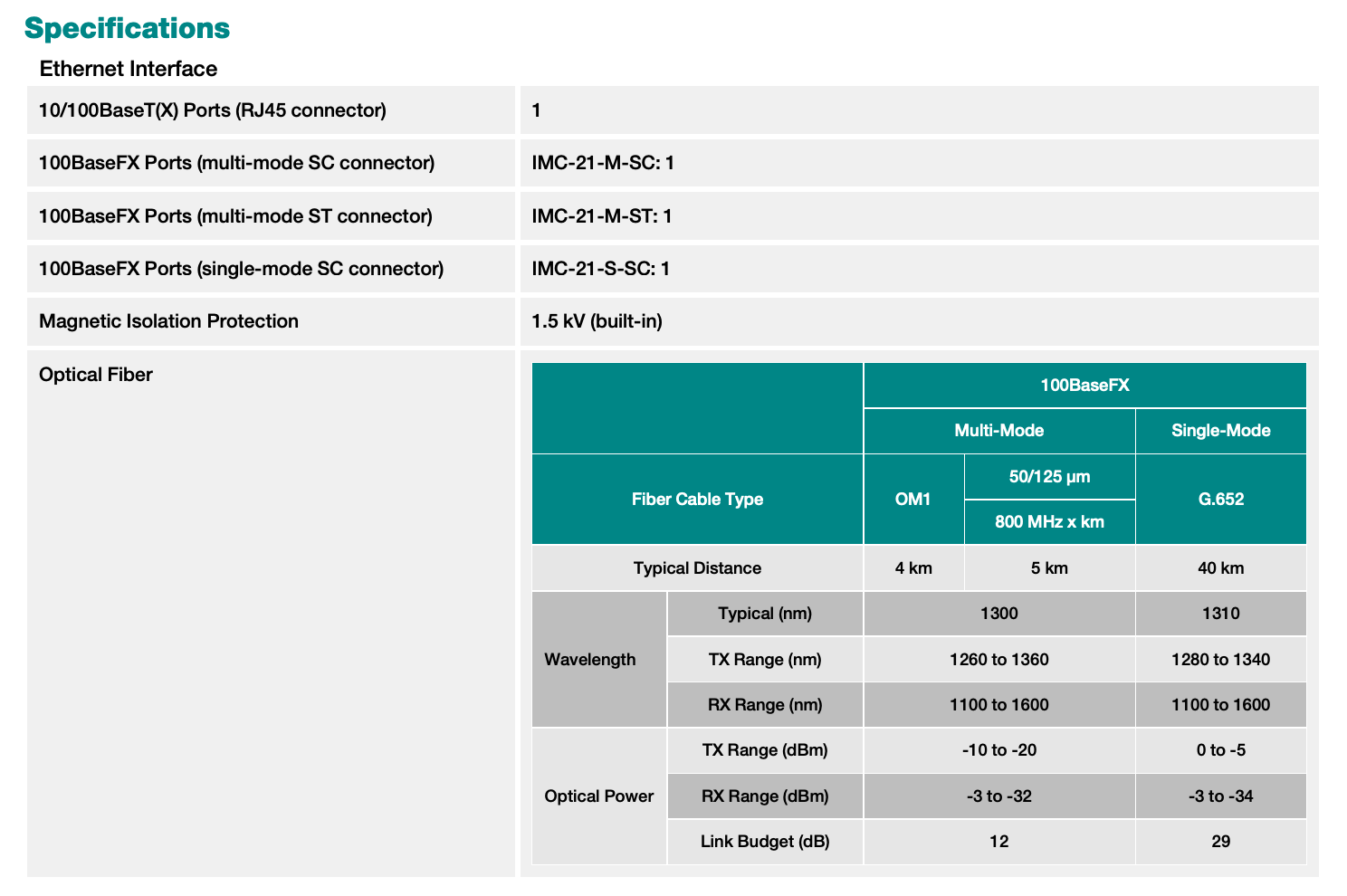
Task: Click the Optical Fiber row label
Action: click(96, 375)
